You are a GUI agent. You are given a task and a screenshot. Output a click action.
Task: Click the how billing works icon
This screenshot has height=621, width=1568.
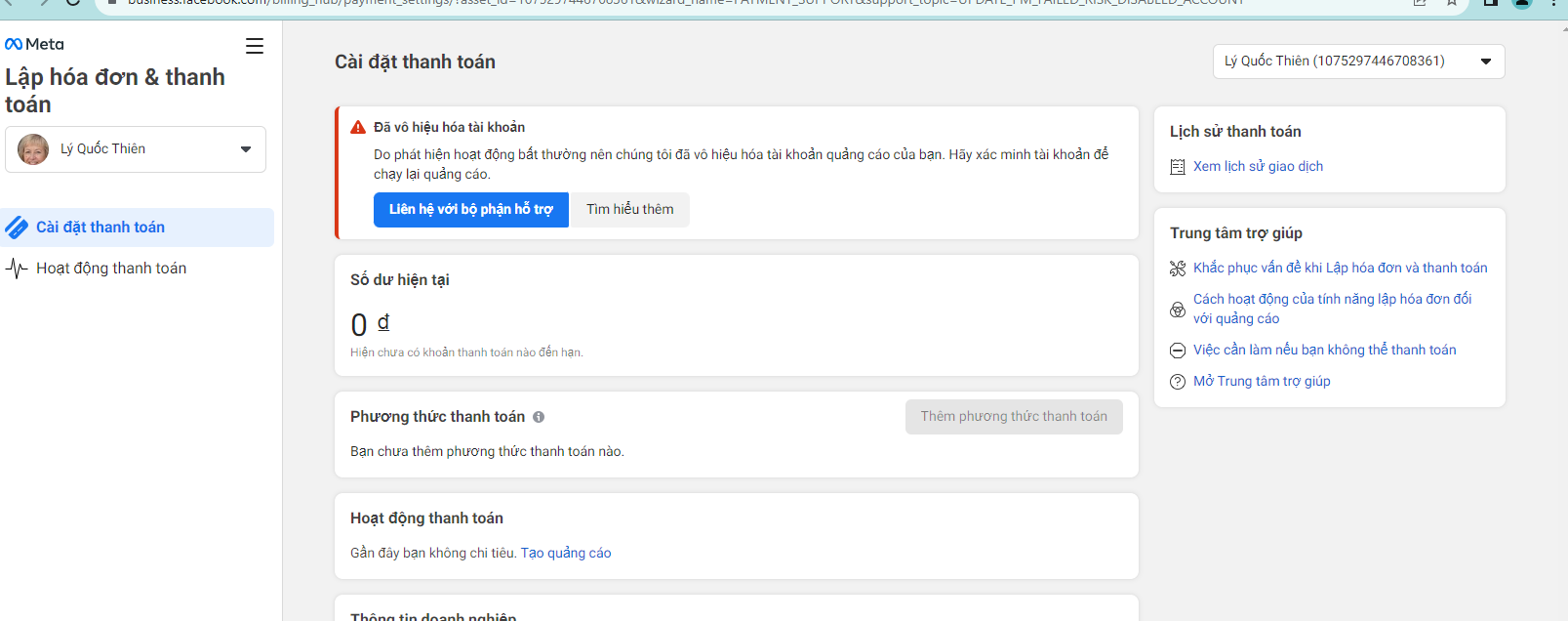[1178, 310]
